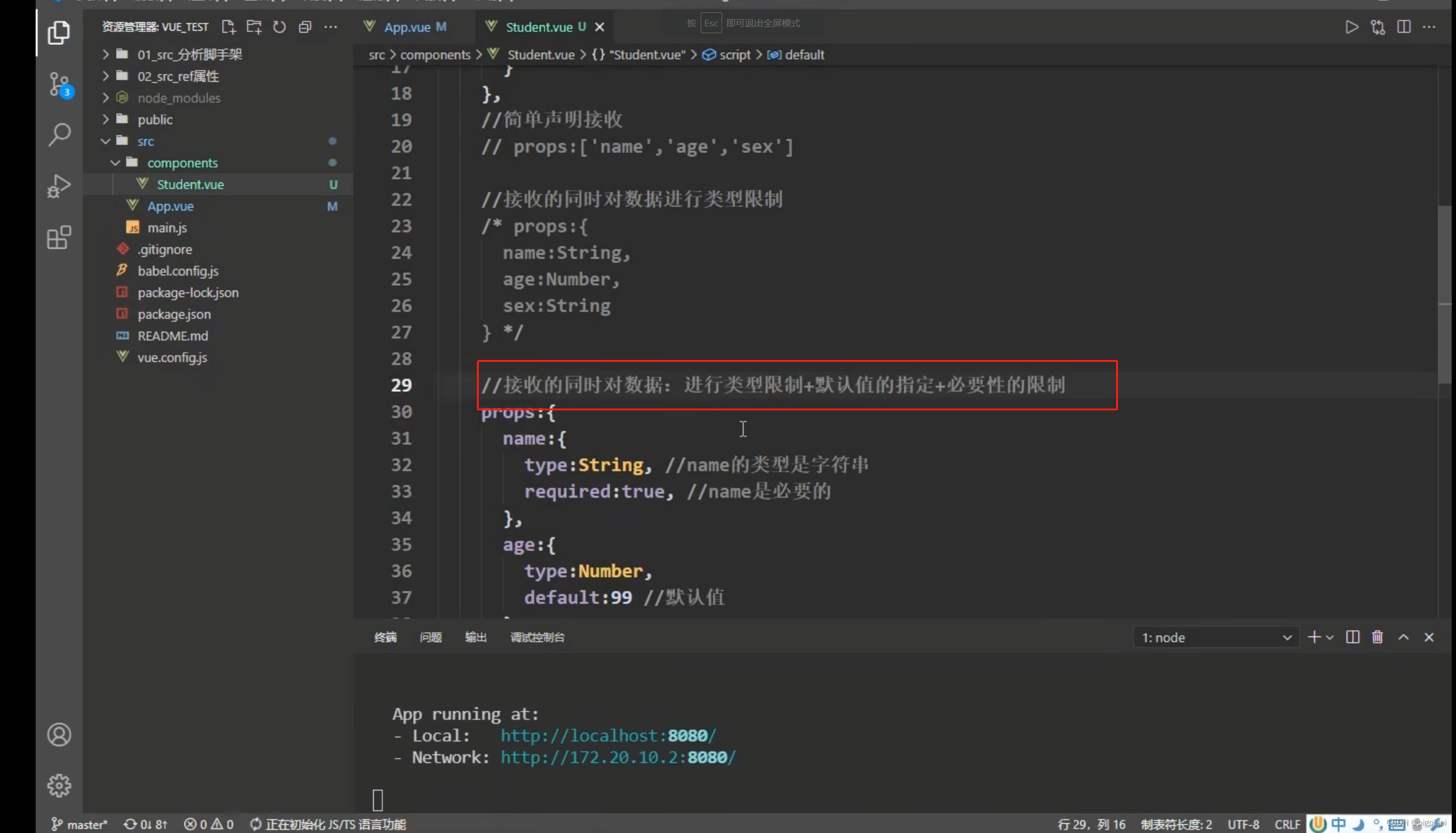
Task: Open new terminal dropdown arrow
Action: 1329,638
